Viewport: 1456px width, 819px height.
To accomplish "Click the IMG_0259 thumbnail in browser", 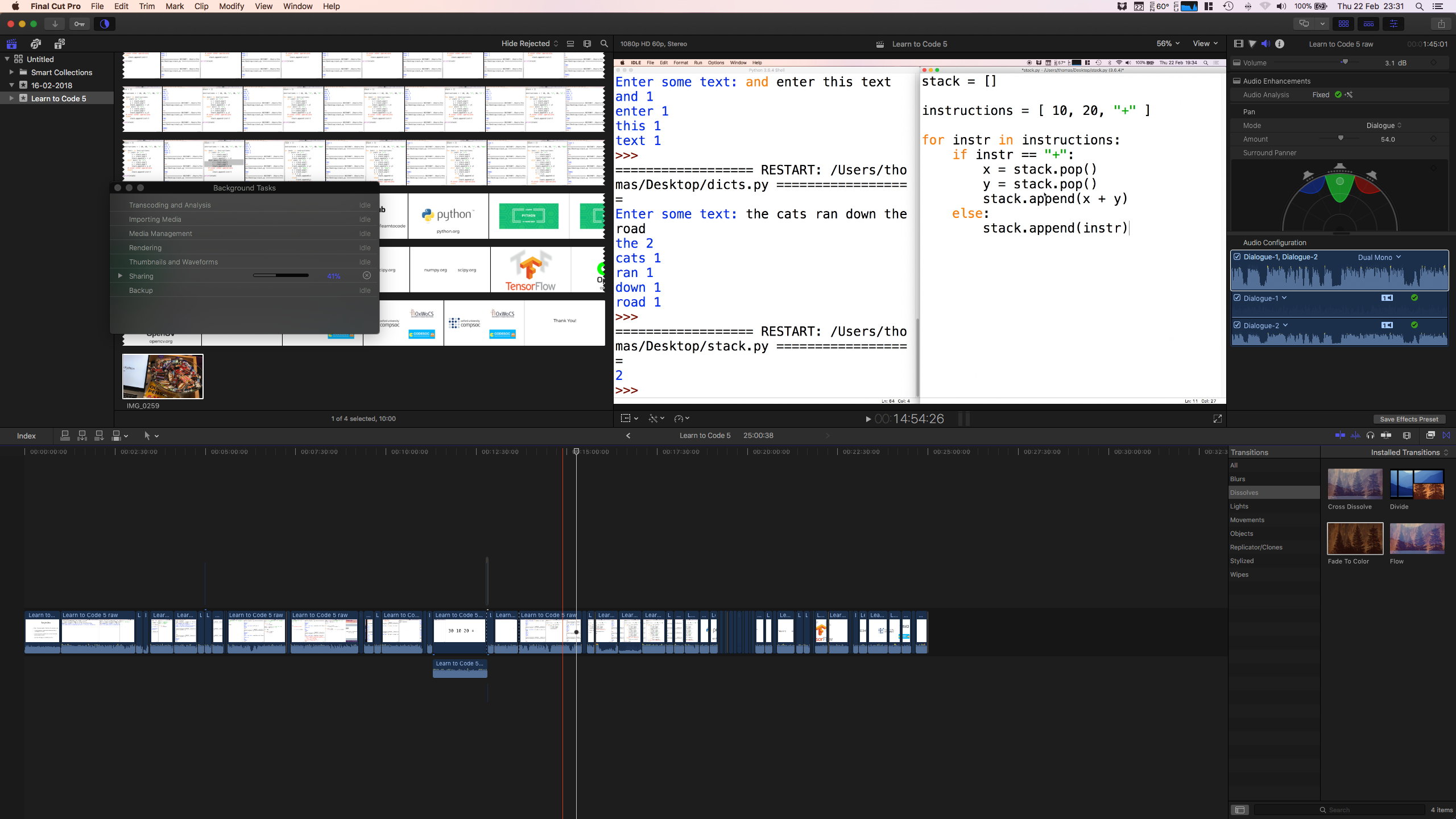I will (163, 376).
